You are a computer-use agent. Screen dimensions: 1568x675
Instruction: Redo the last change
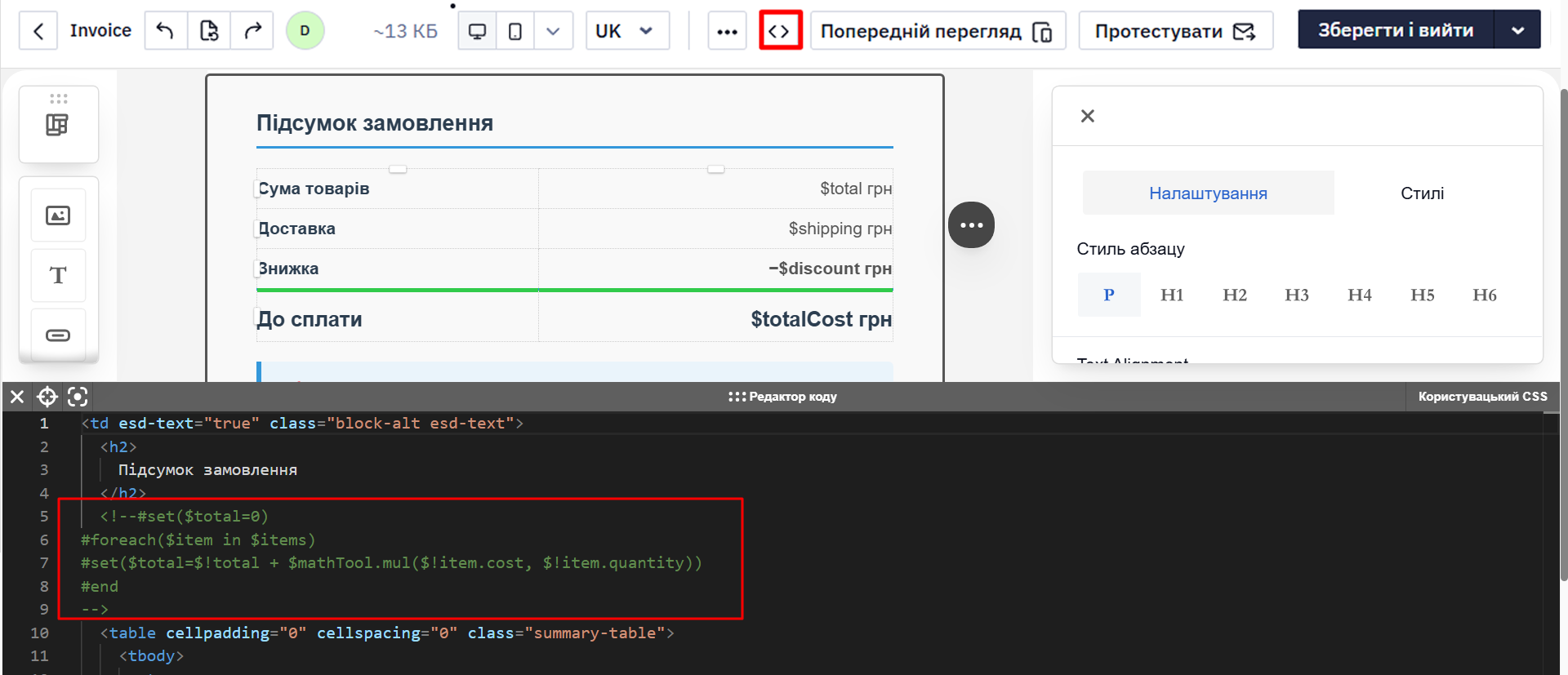[252, 31]
